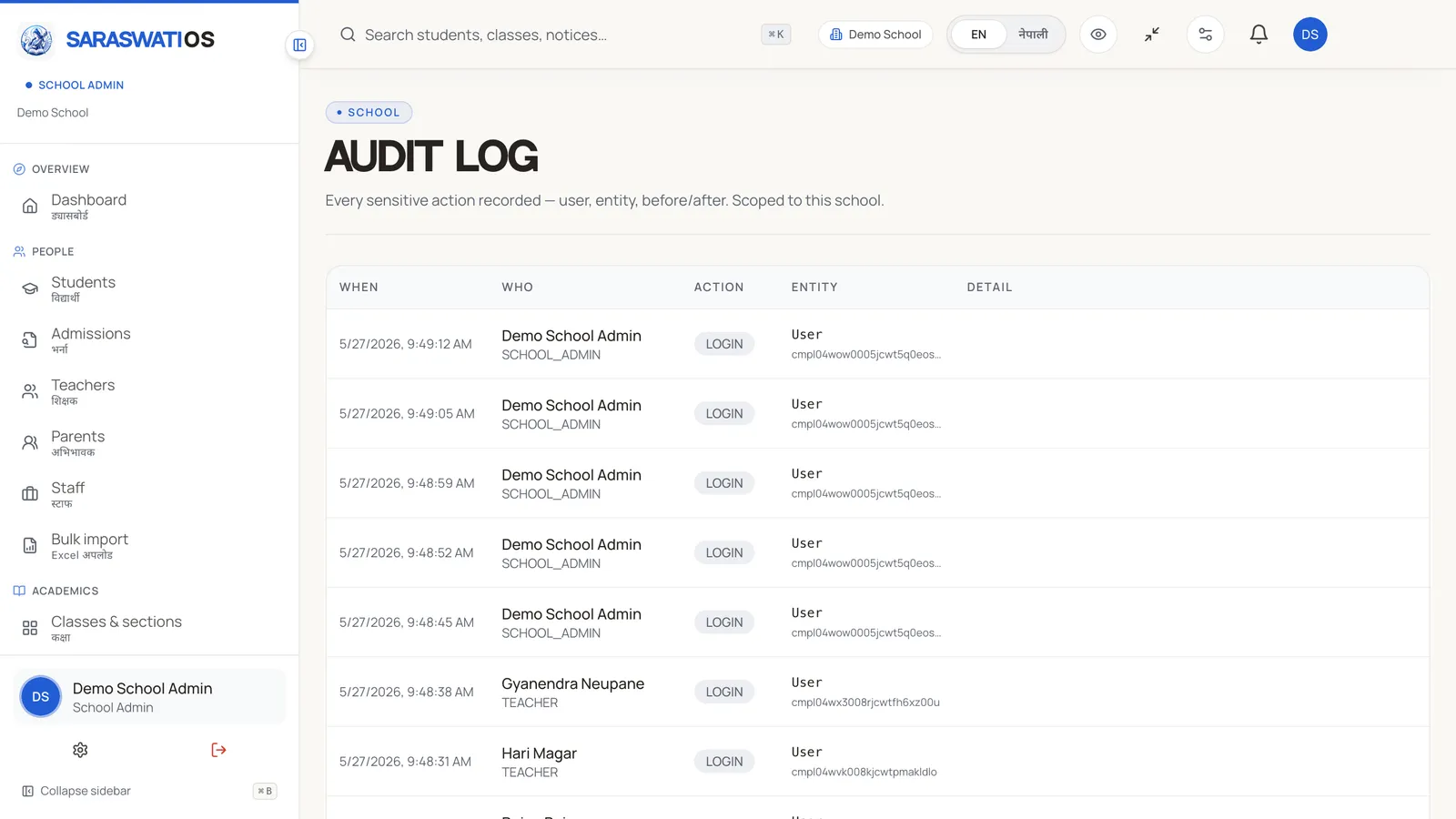1456x819 pixels.
Task: Select timestamp 5/27/2026, 9:48:59 AM
Action: (407, 483)
